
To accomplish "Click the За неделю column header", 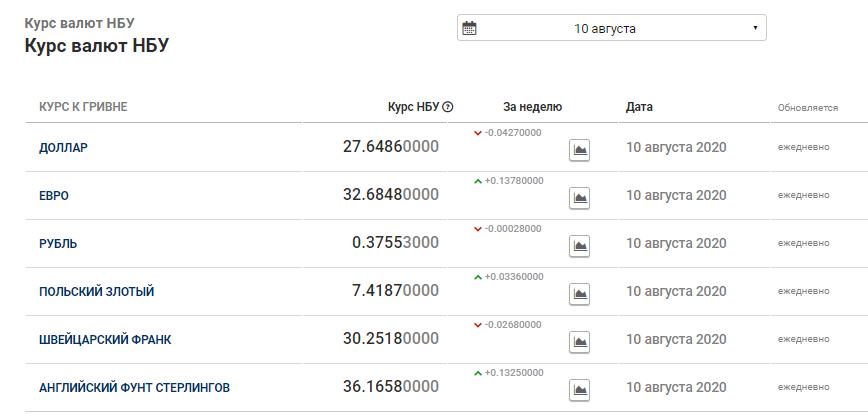I will (533, 107).
